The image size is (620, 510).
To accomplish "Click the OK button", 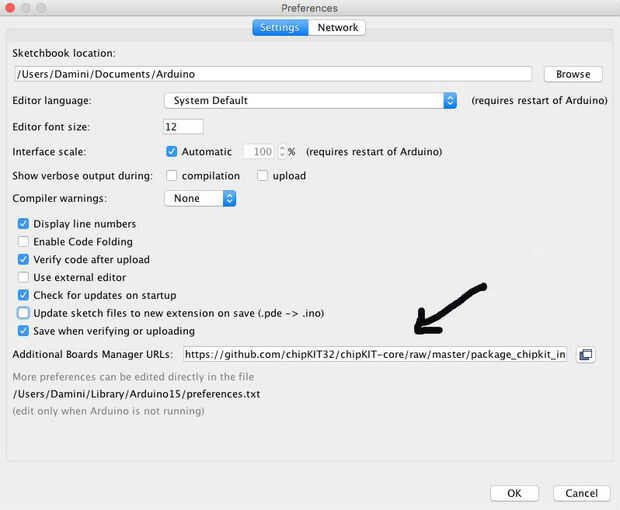I will 514,493.
